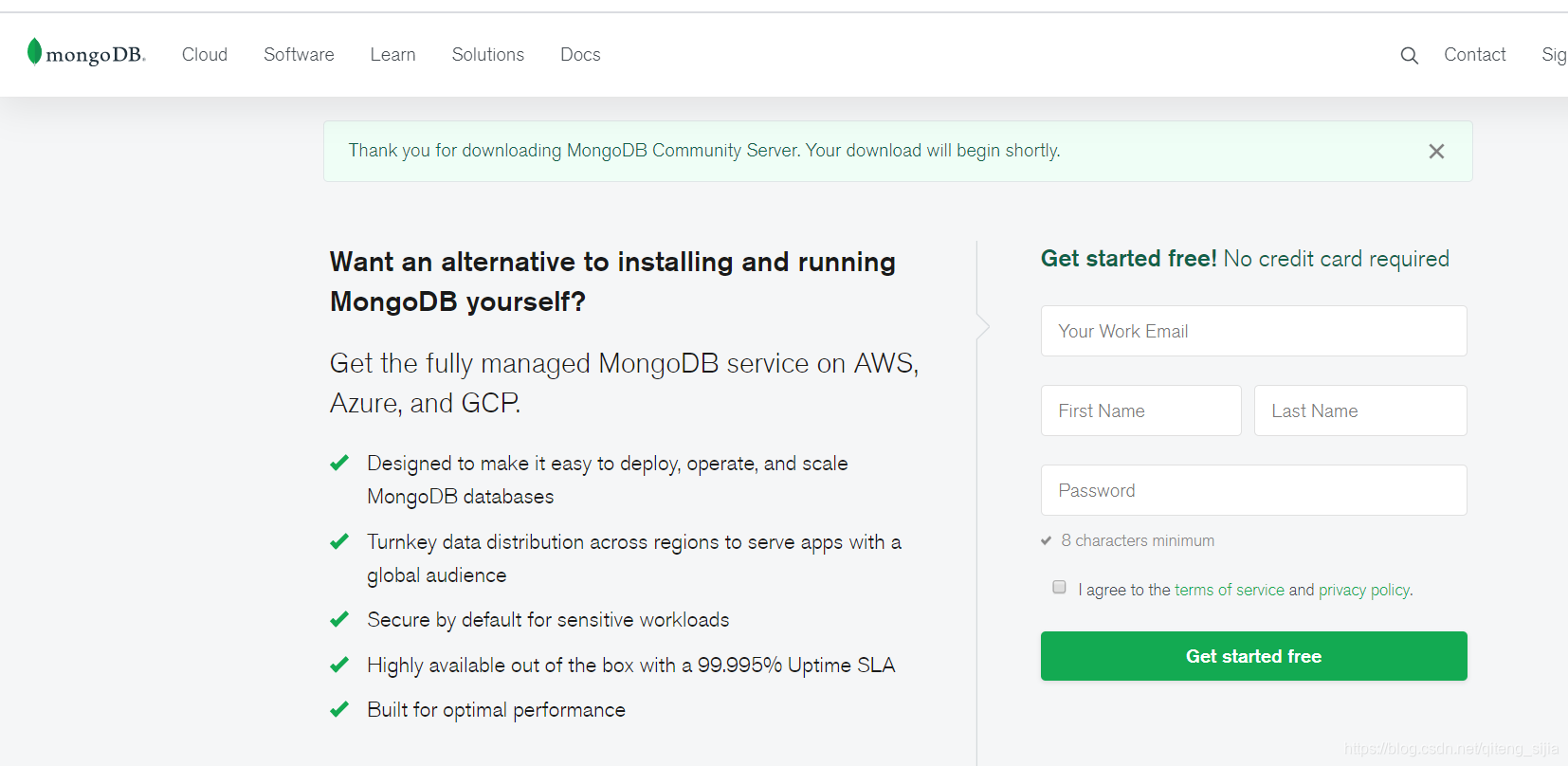Screen dimensions: 1568x766
Task: Click the MongoDB leaf logo
Action: tap(85, 53)
